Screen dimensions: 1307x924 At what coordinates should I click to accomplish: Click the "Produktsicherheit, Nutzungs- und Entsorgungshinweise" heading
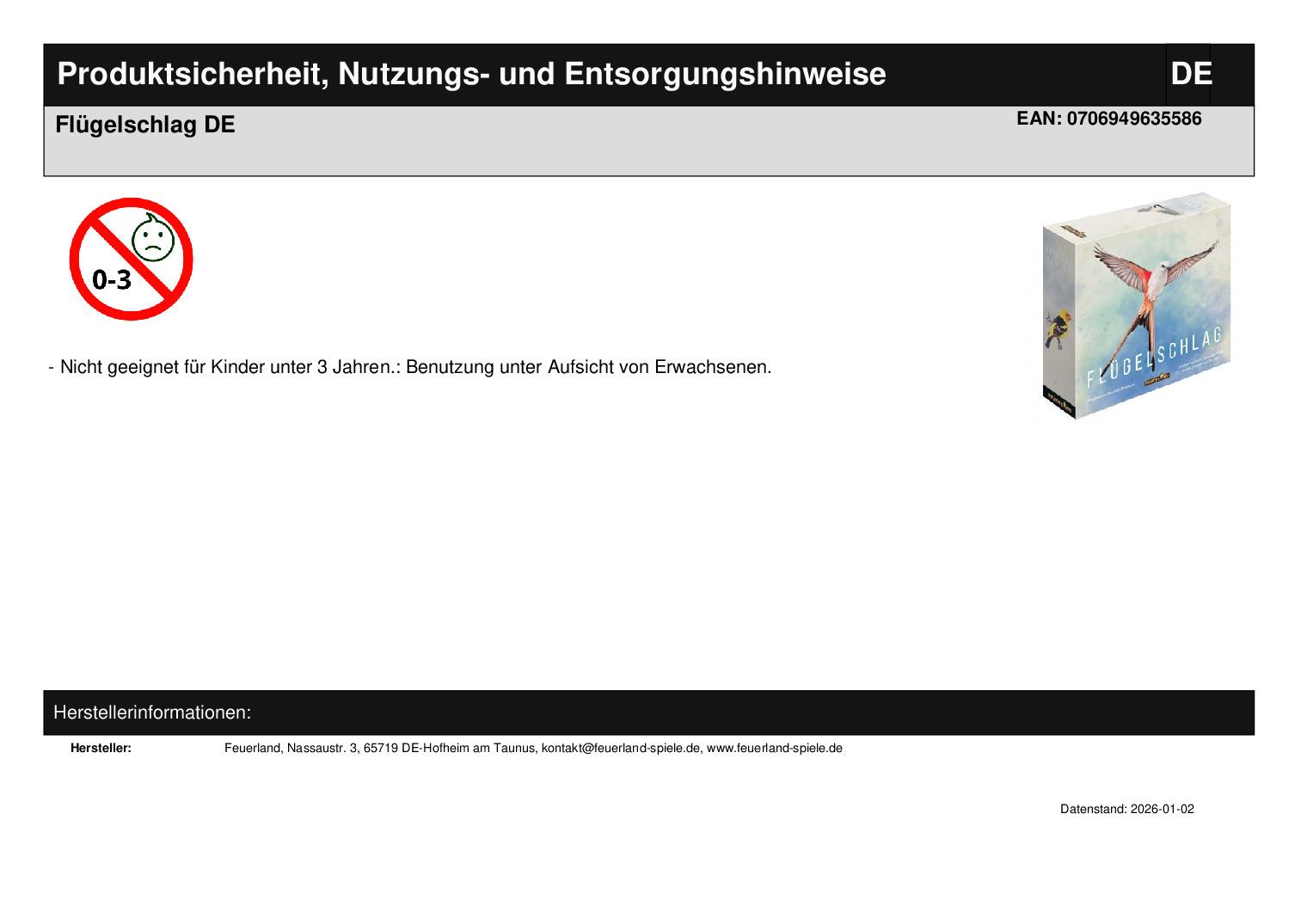[471, 75]
